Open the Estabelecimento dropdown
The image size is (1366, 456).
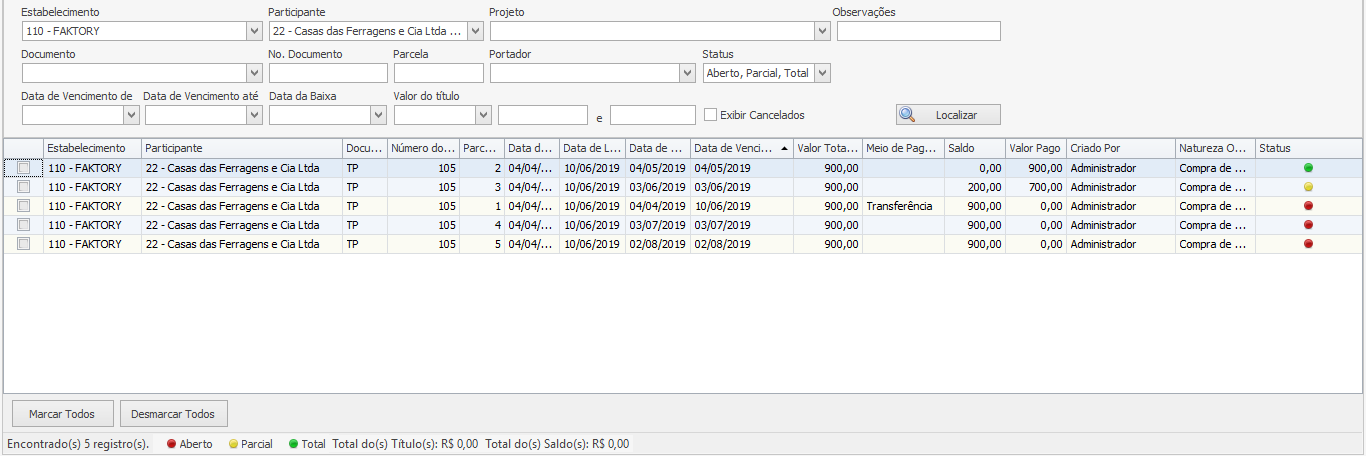click(x=254, y=31)
